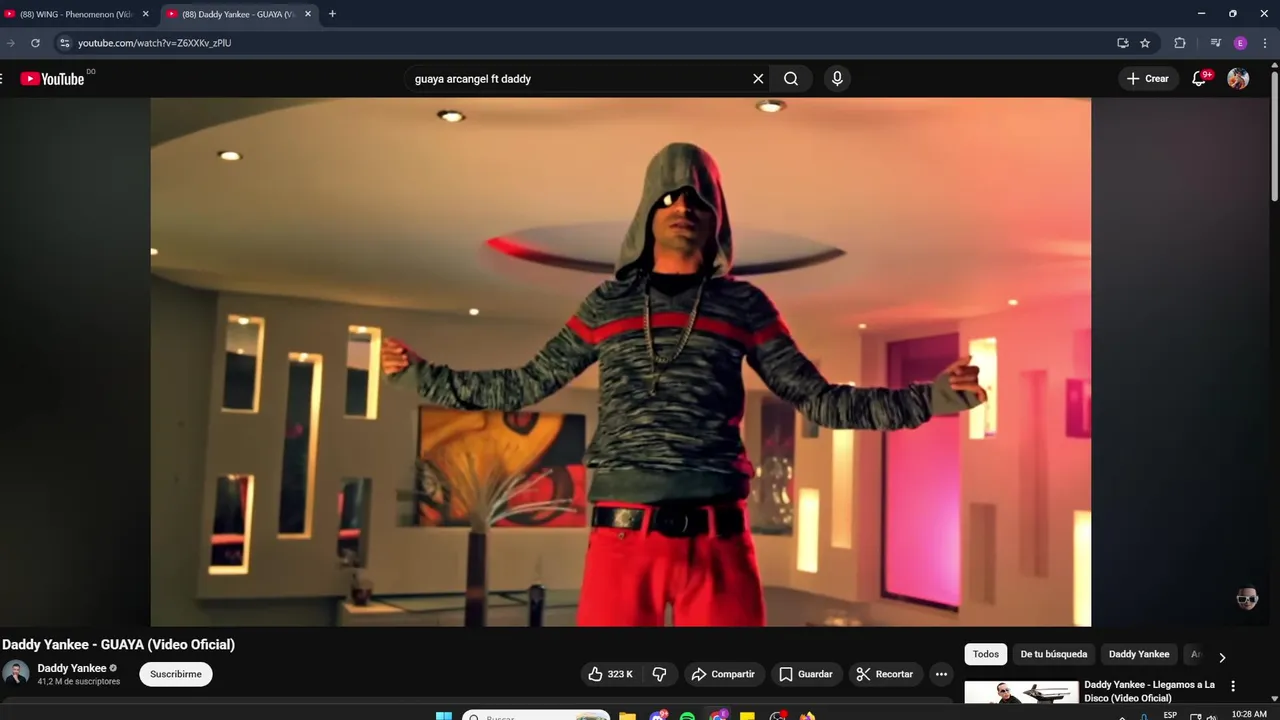Clear the search text with the X

click(758, 79)
